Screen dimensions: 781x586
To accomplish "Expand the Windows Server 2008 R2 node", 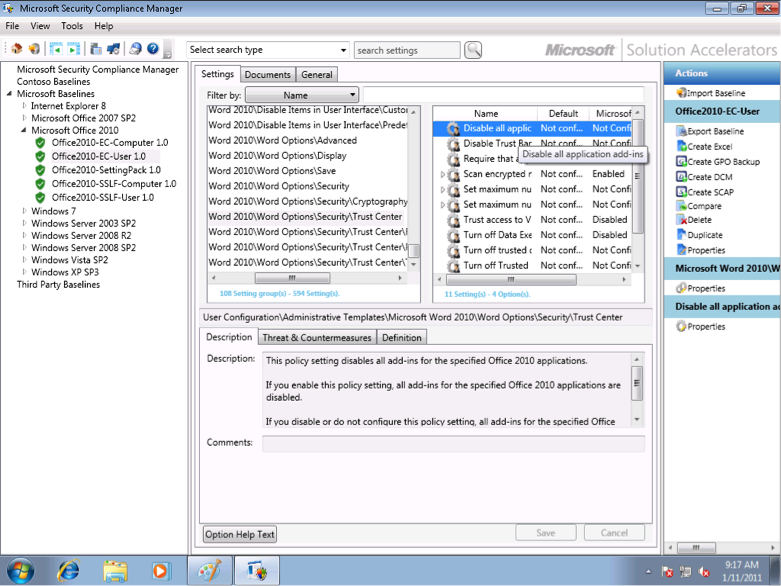I will click(24, 235).
